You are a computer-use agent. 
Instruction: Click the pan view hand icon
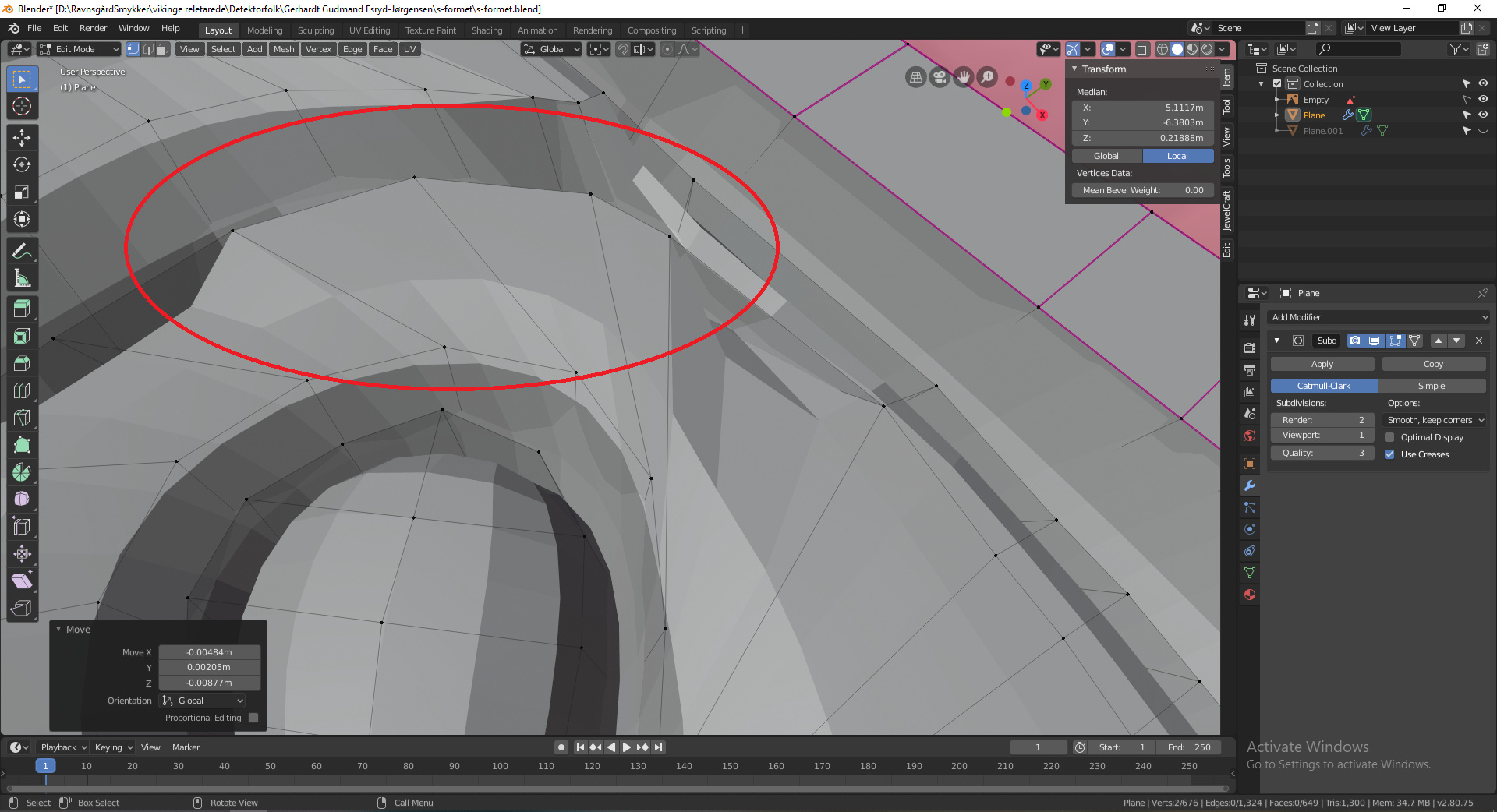[x=964, y=77]
